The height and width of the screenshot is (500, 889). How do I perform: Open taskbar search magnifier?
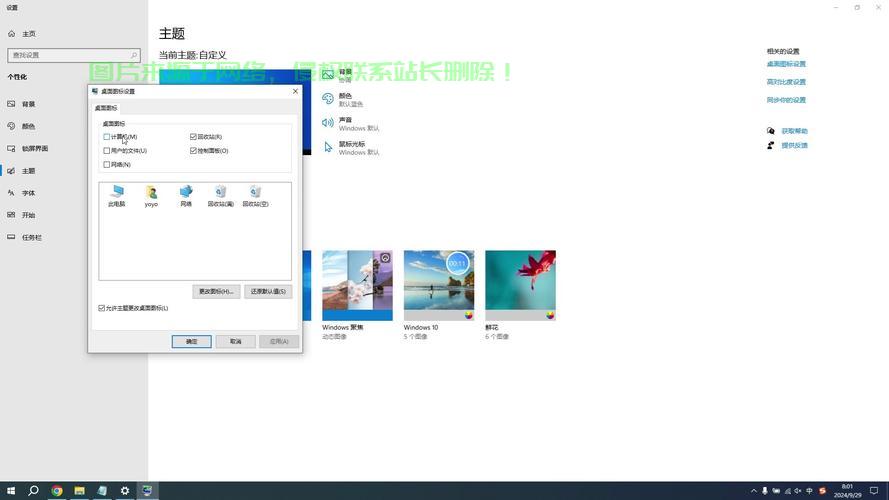[x=33, y=490]
